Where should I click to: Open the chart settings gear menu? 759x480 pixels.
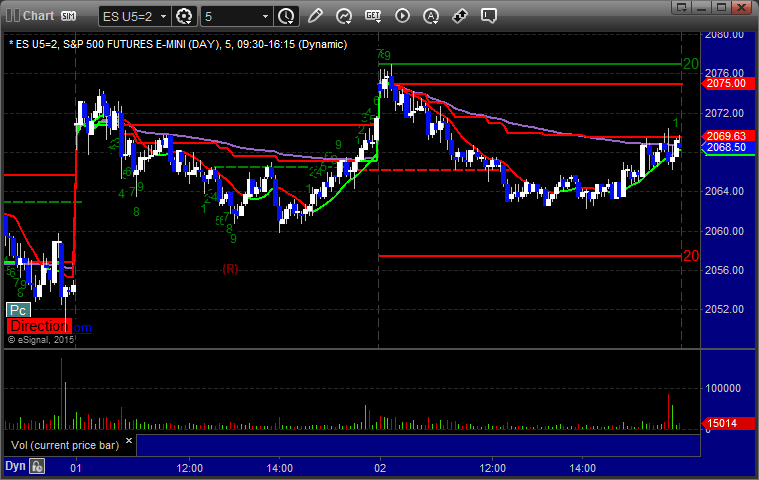(x=184, y=16)
